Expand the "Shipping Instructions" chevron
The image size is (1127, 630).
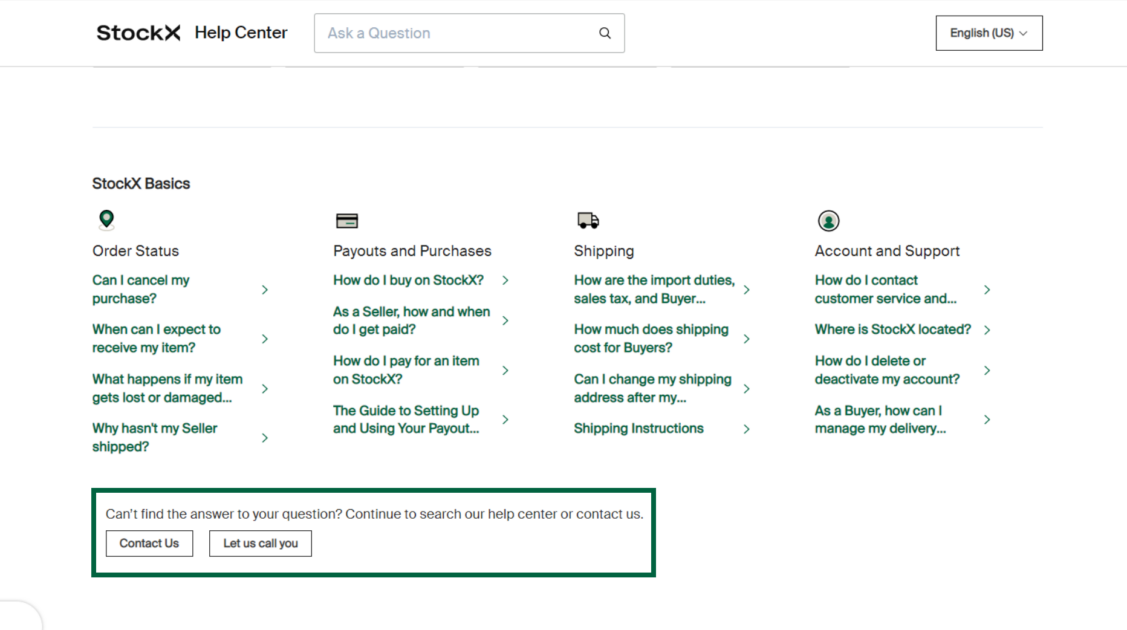click(746, 429)
